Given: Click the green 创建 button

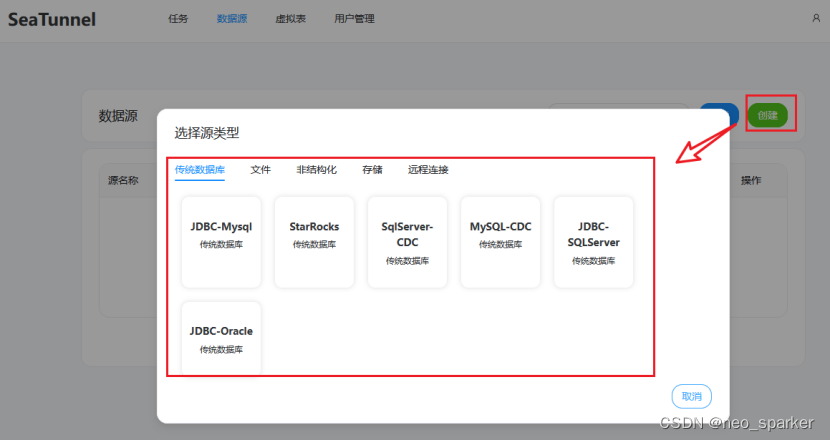Looking at the screenshot, I should tap(768, 115).
